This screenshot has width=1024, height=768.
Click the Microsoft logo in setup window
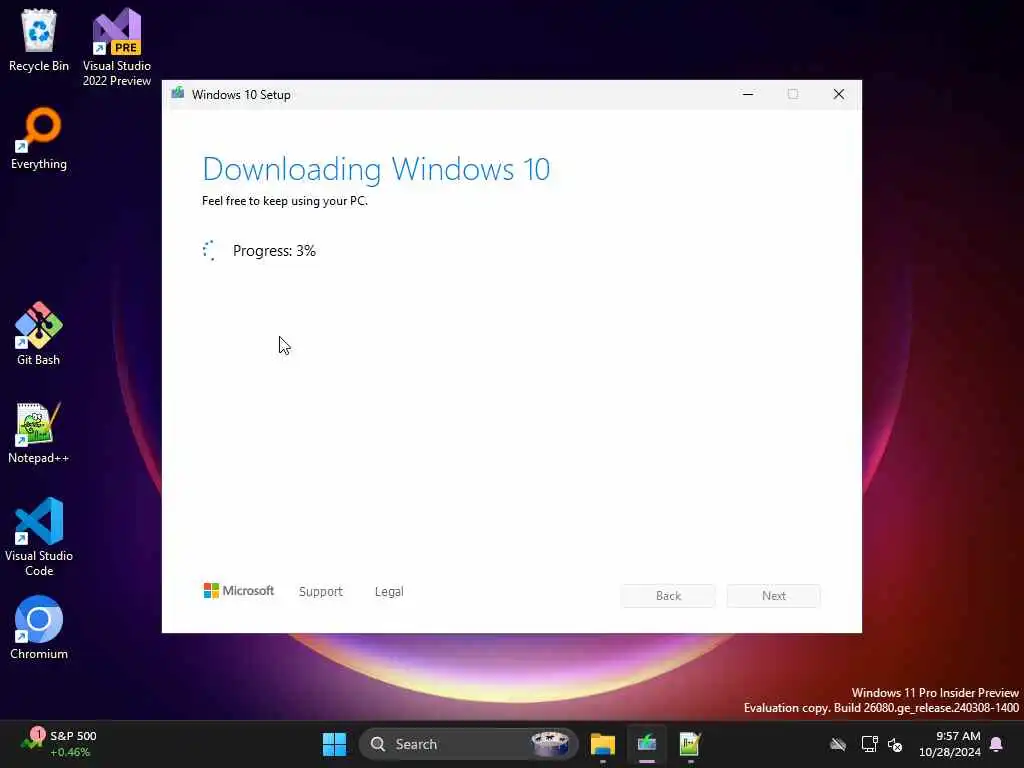pos(239,591)
